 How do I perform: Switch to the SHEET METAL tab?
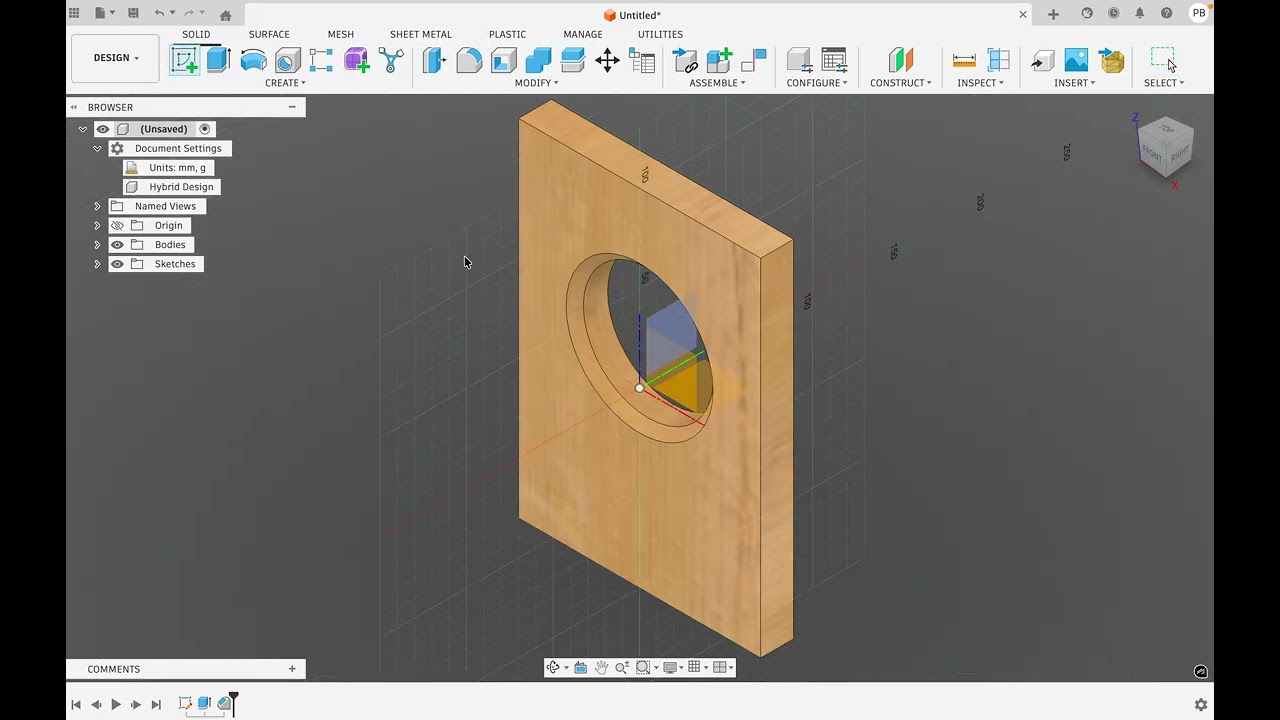[x=421, y=34]
